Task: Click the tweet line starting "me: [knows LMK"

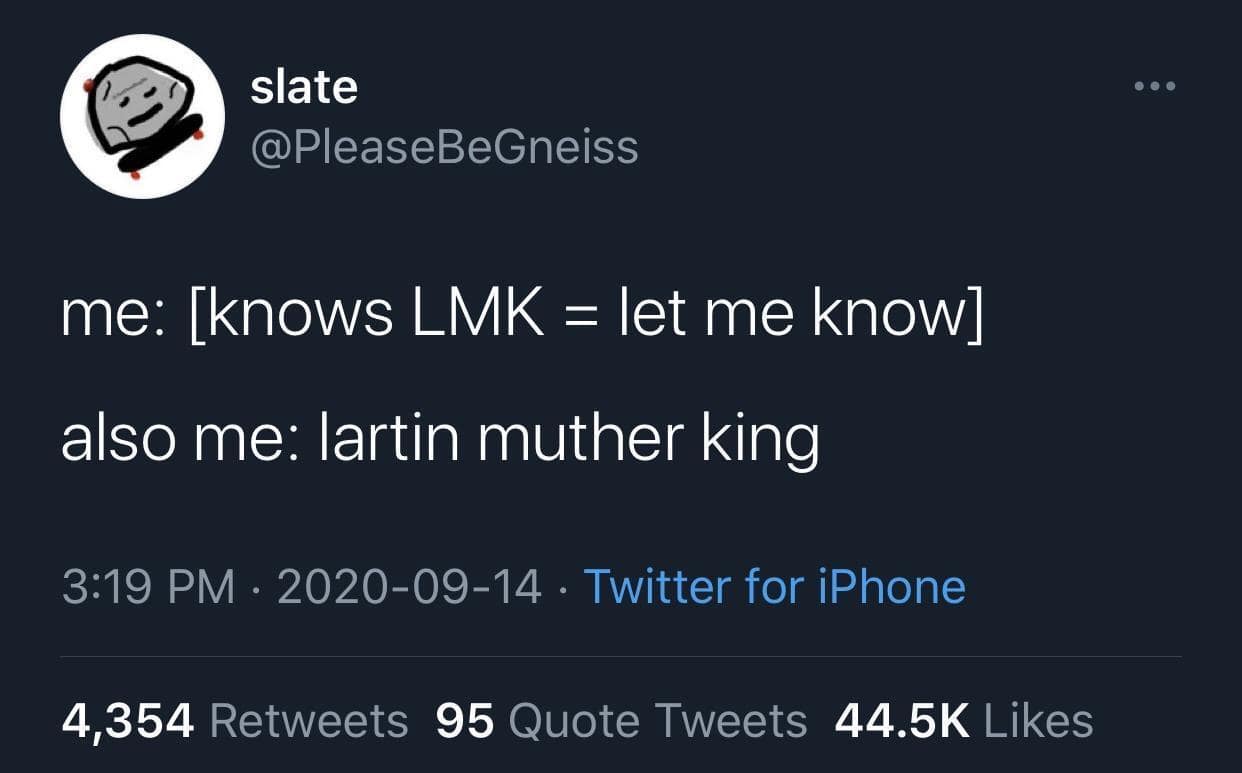Action: click(x=522, y=314)
